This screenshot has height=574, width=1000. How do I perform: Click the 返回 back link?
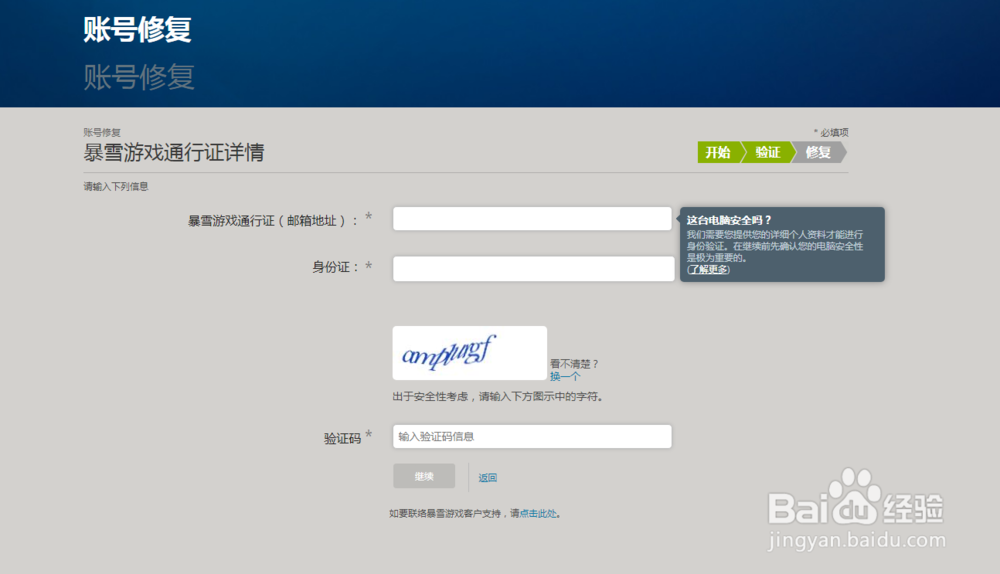487,478
